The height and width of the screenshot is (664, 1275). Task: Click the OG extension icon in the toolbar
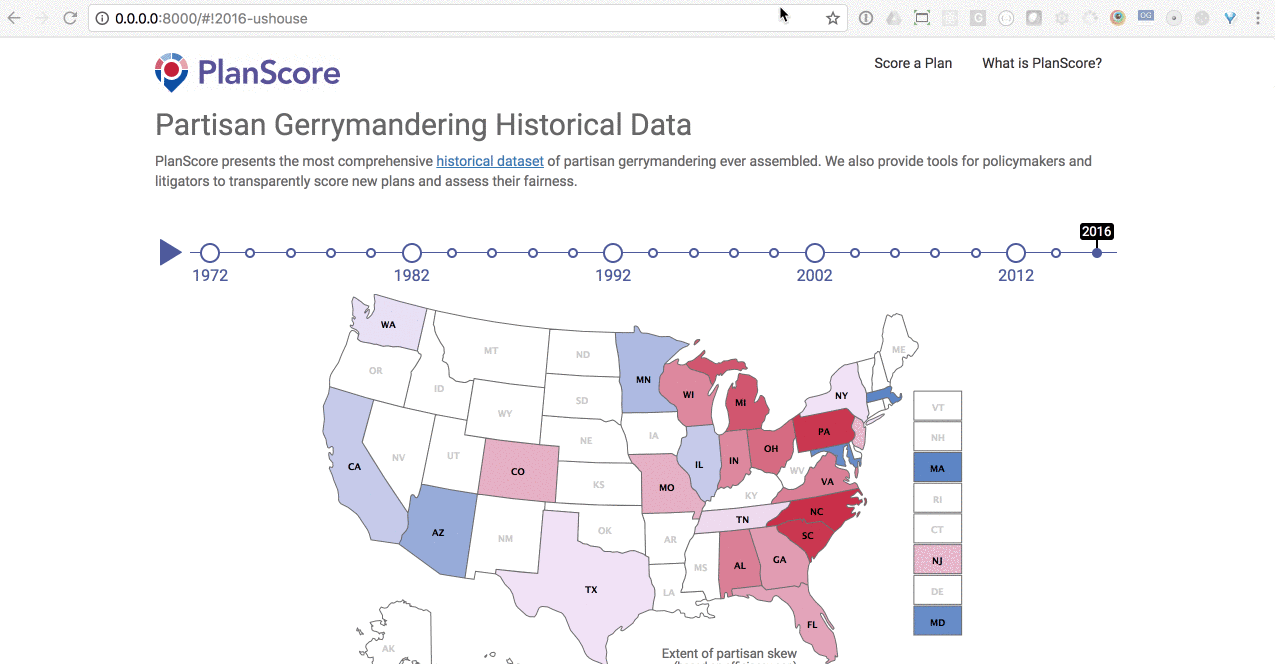(1145, 17)
